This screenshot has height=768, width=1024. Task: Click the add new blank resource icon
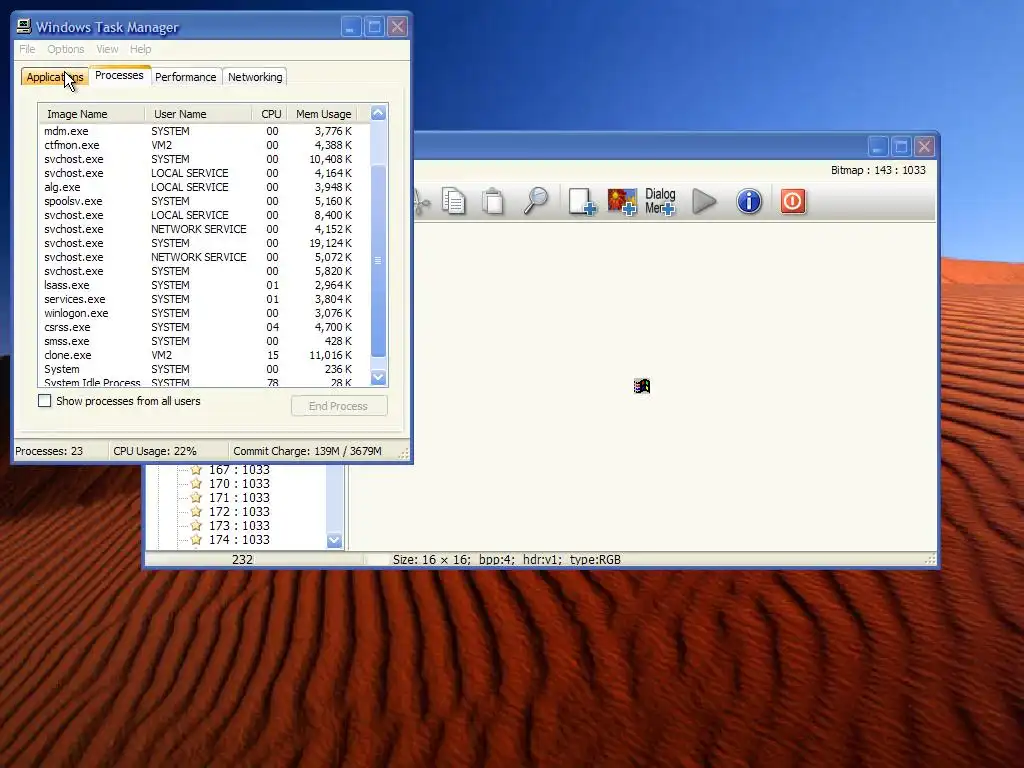point(581,201)
